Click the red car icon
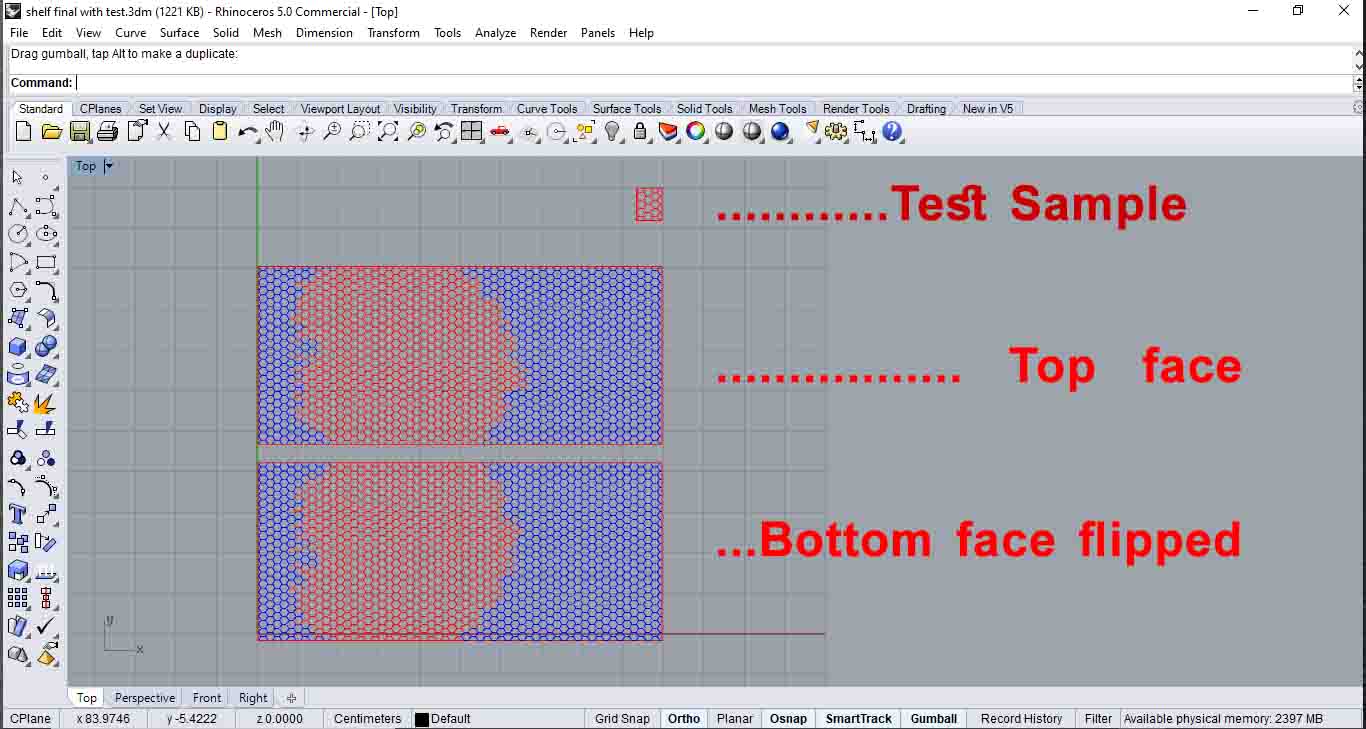This screenshot has height=729, width=1366. click(500, 131)
